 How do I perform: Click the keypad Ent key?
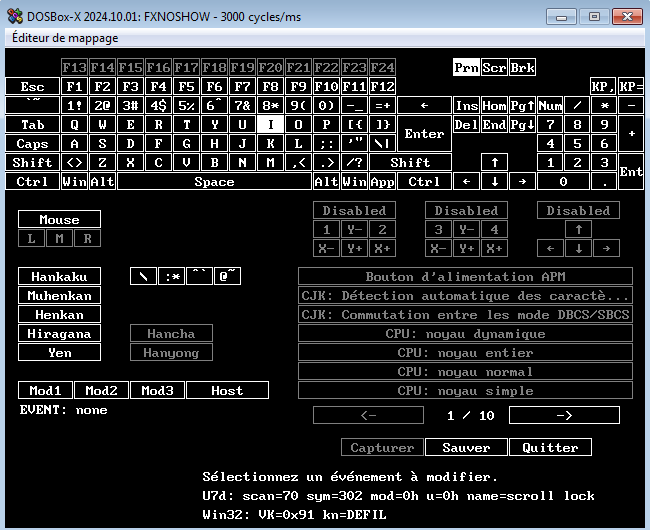631,172
